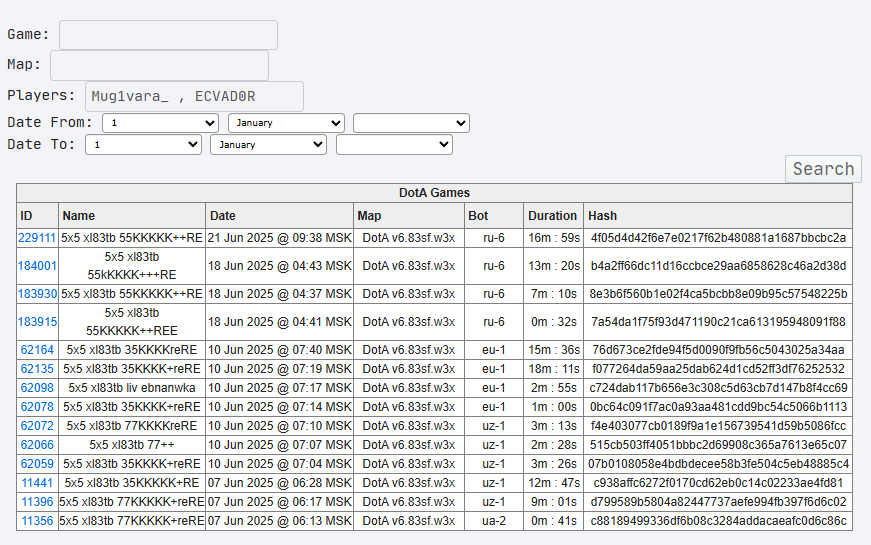Open game ID 184001

[37, 266]
